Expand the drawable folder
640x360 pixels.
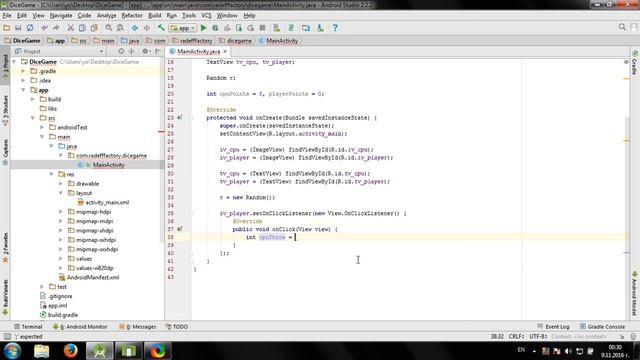point(61,184)
